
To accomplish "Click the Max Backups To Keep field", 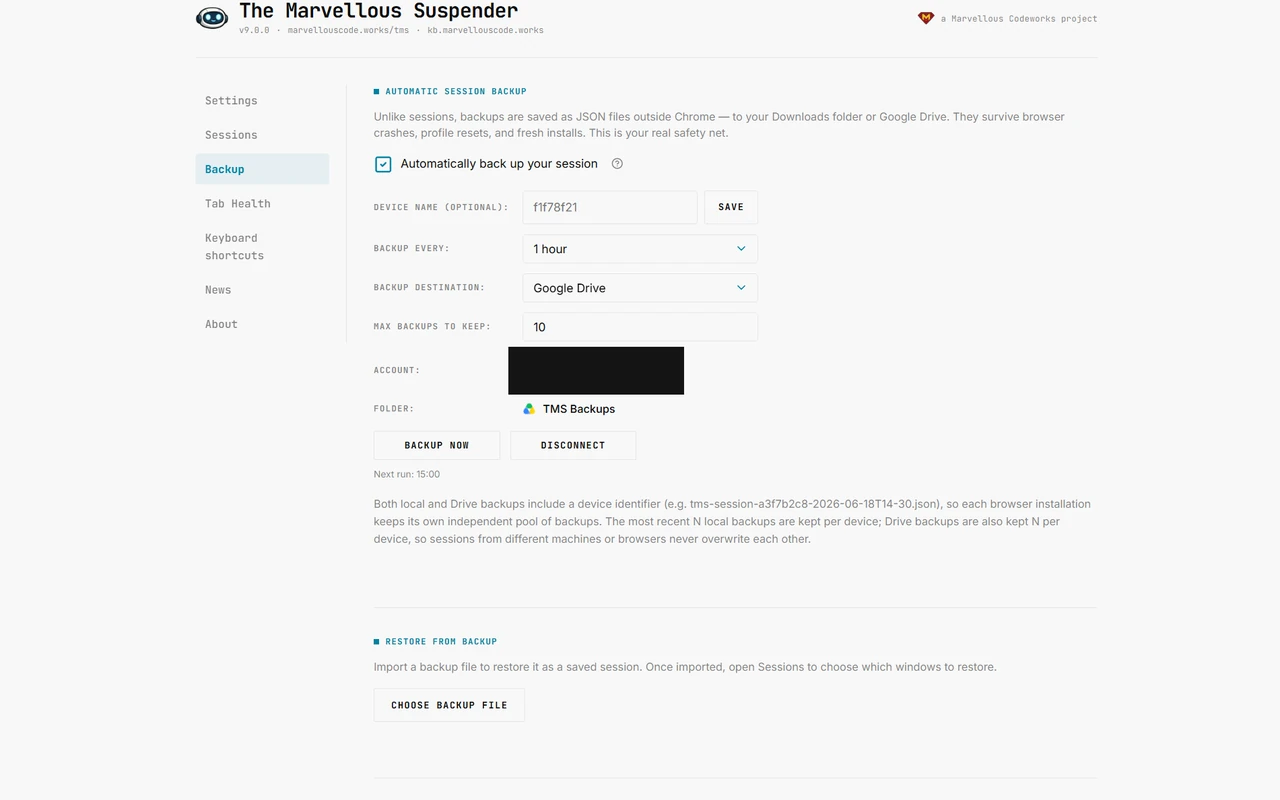I will point(640,327).
